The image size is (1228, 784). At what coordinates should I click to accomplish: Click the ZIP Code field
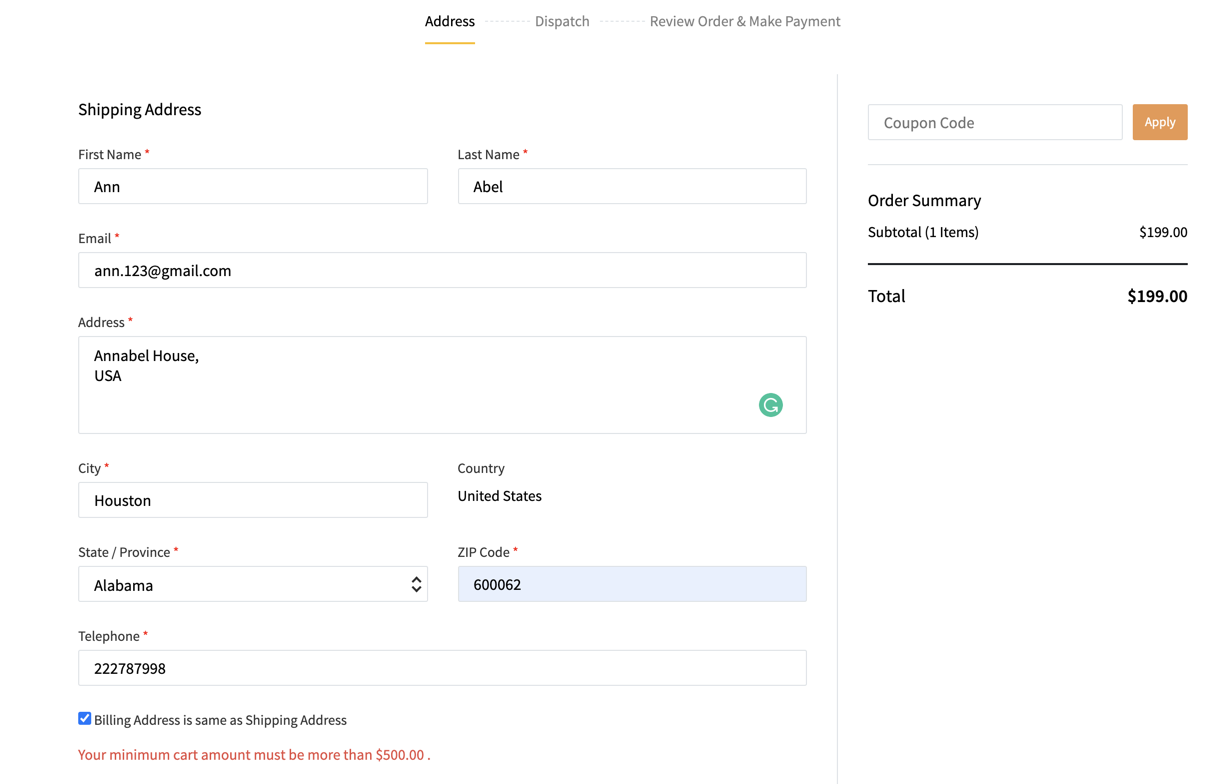[x=631, y=584]
